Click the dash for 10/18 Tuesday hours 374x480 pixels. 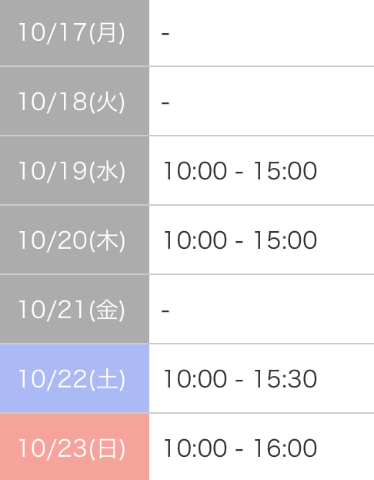(165, 103)
